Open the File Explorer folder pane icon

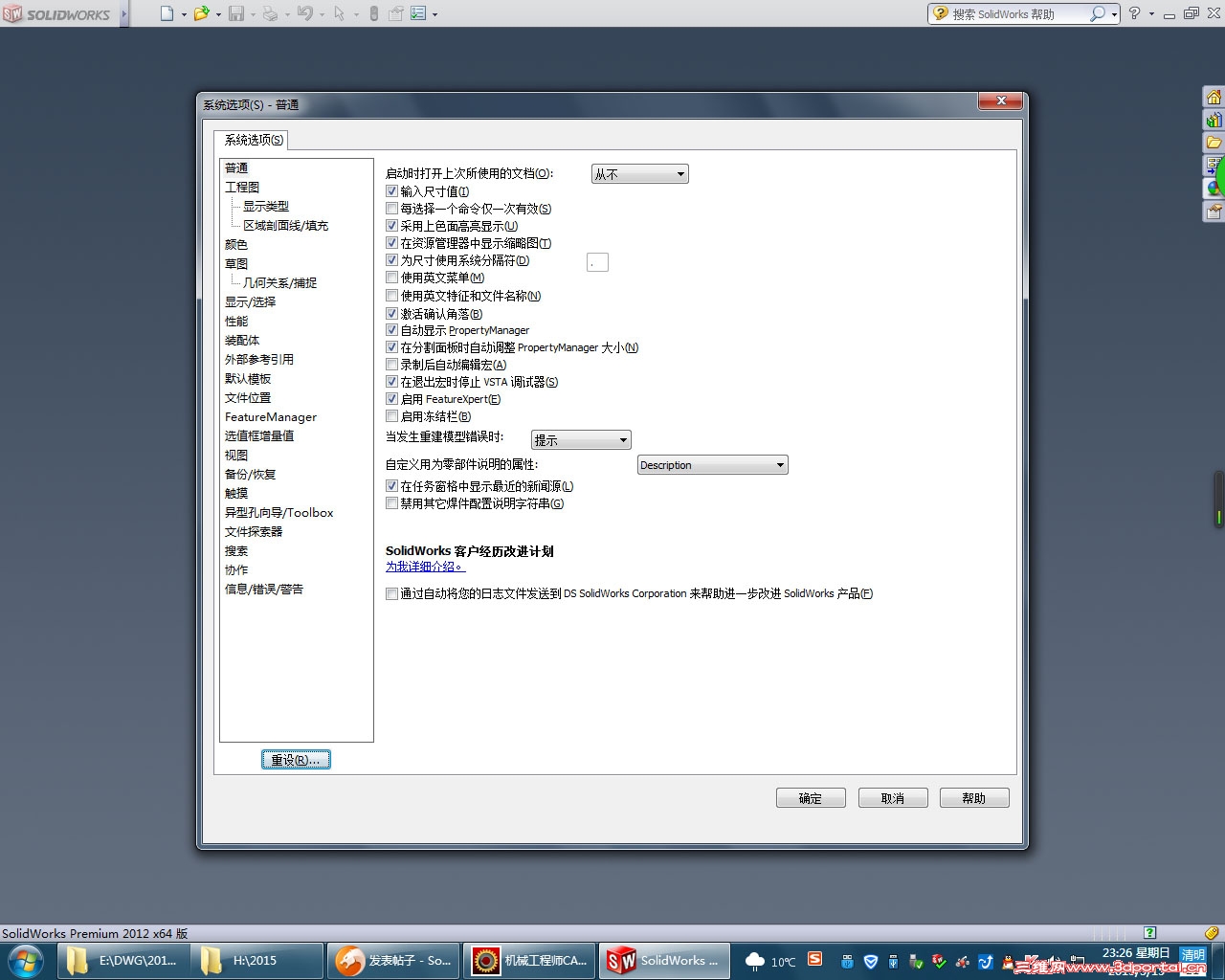pyautogui.click(x=1214, y=143)
